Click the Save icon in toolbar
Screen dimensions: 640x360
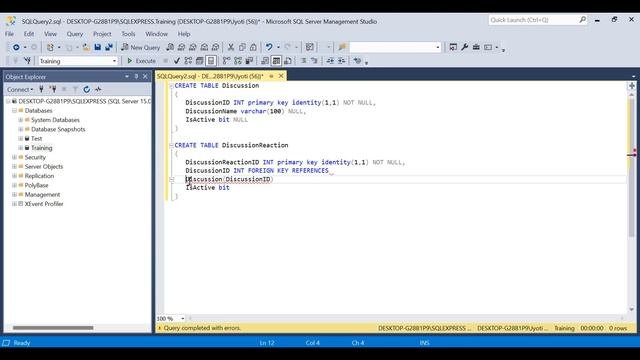point(98,47)
